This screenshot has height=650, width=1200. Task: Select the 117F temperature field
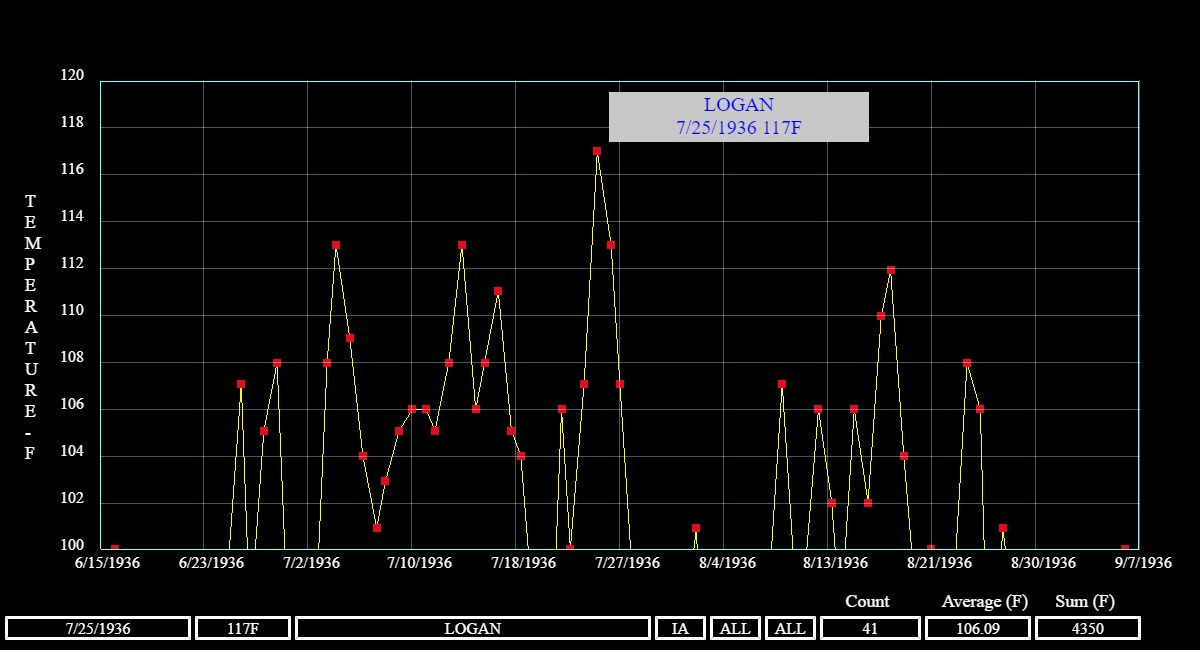tap(243, 628)
